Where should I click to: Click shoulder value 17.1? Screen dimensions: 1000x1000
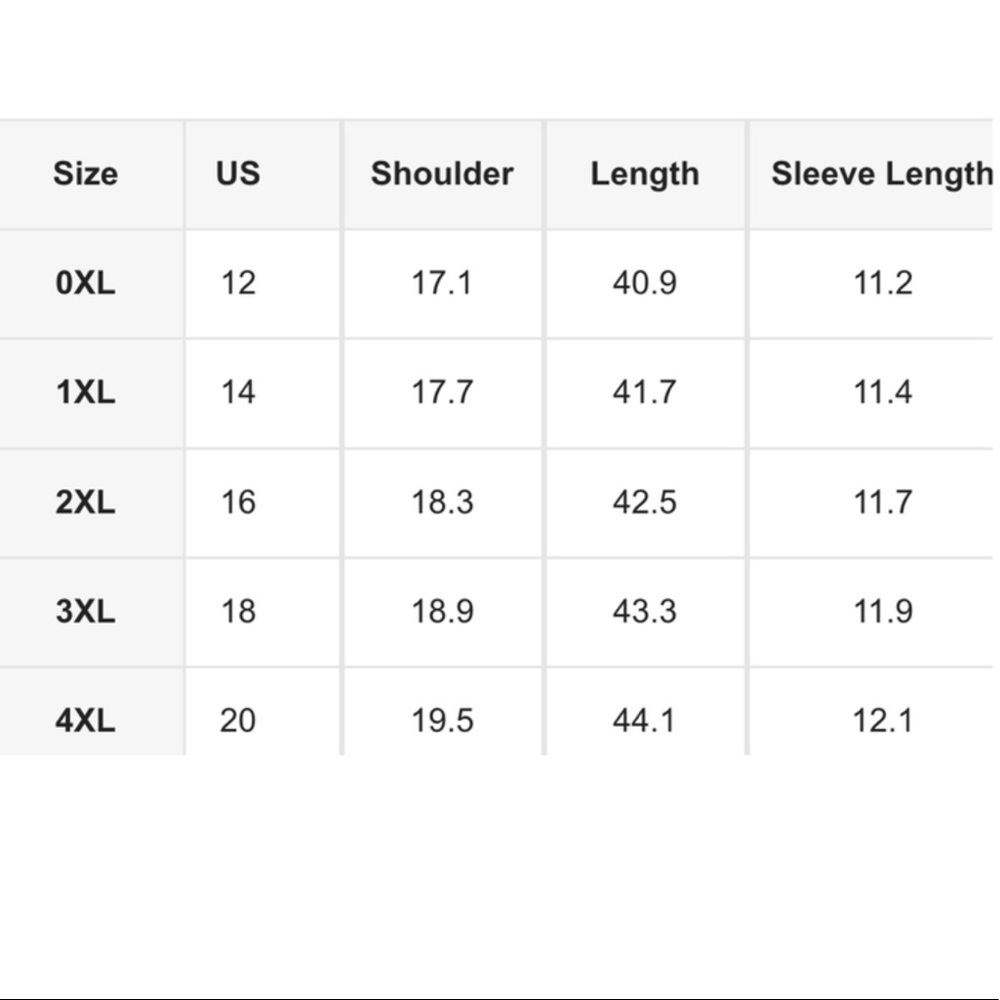(x=442, y=283)
